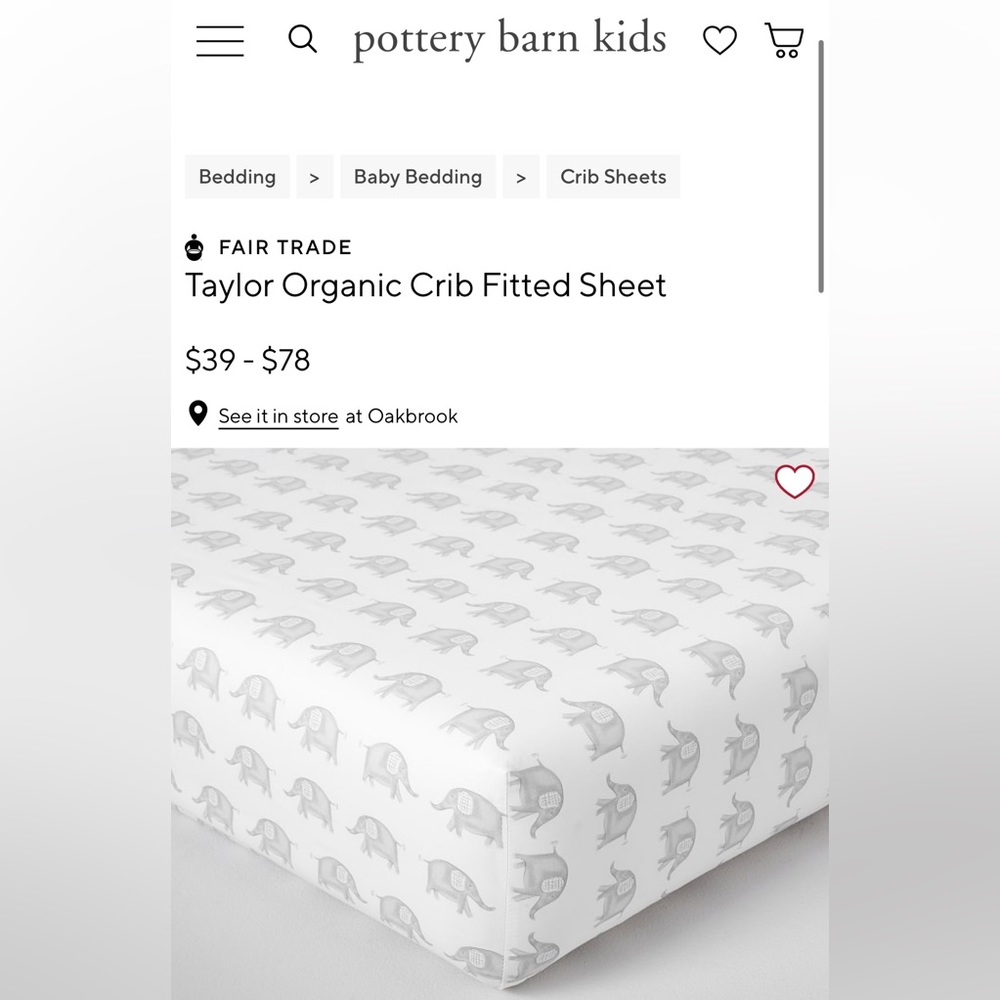The width and height of the screenshot is (1000, 1000).
Task: Click the Taylor Organic Crib Fitted Sheet title
Action: pos(426,286)
